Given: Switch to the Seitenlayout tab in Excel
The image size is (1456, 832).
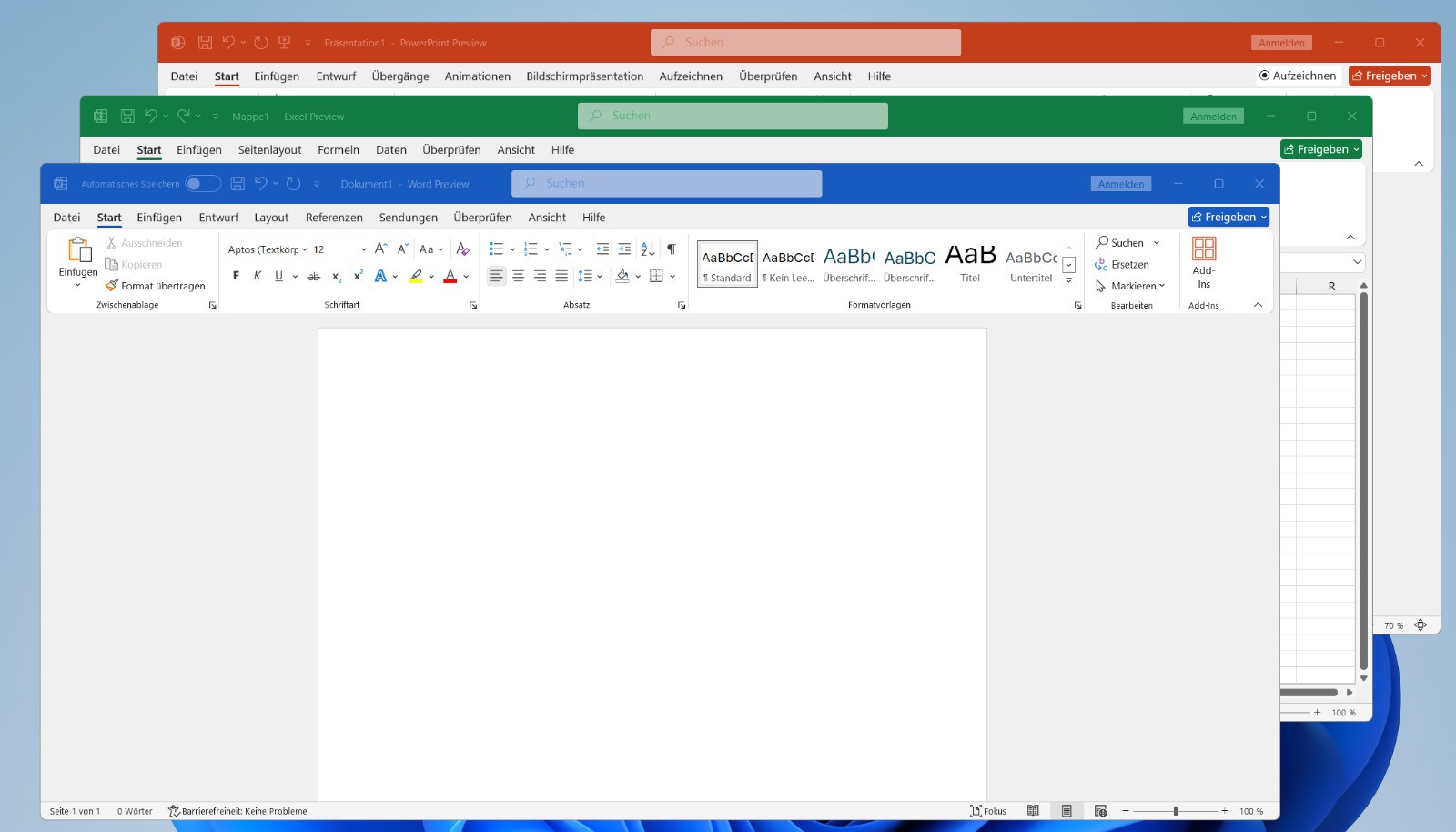Looking at the screenshot, I should tap(269, 150).
